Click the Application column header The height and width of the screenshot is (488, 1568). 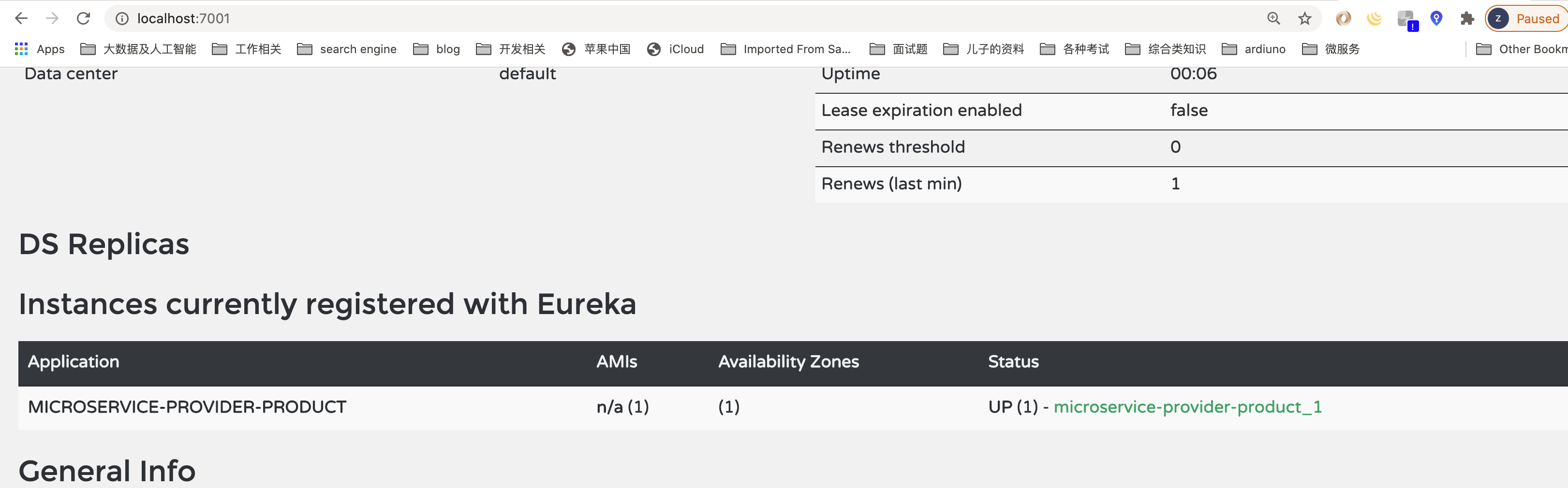click(x=74, y=361)
